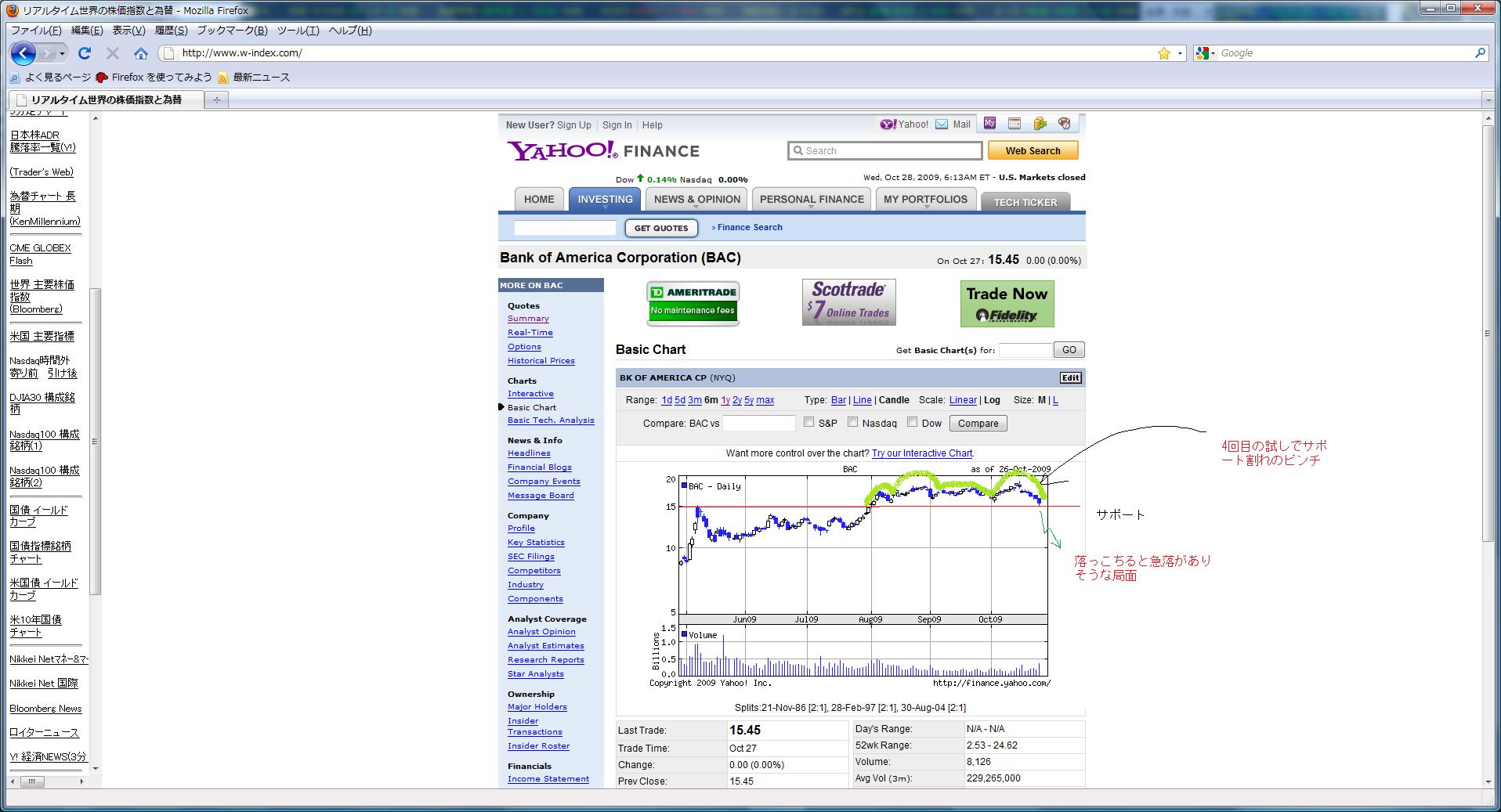
Task: Open the 編集(E) menu
Action: tap(87, 31)
